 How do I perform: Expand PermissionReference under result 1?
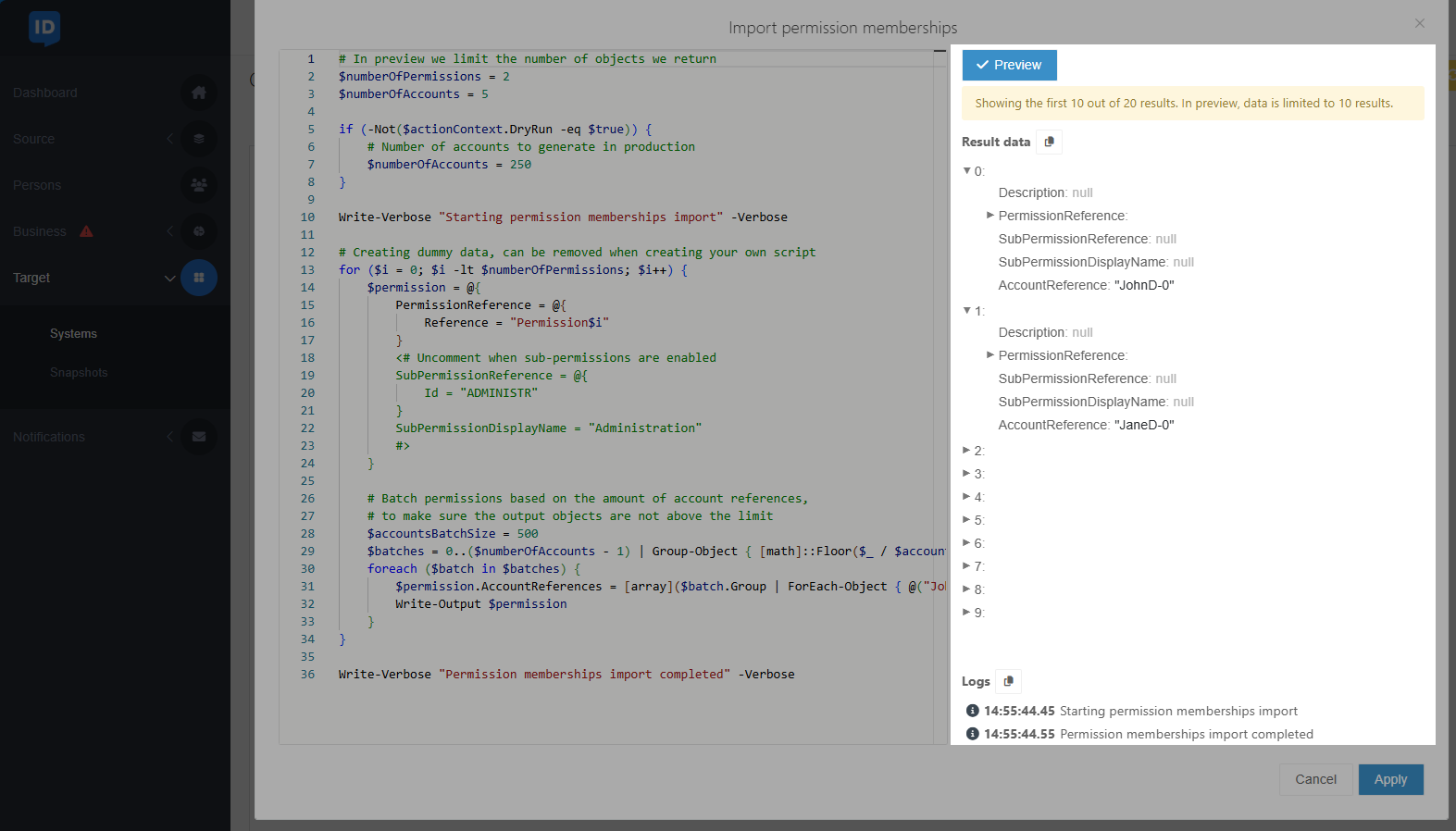[990, 355]
